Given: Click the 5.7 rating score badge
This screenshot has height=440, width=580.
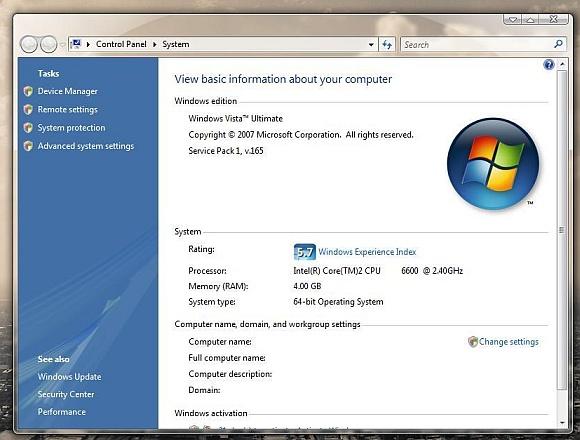Looking at the screenshot, I should 305,252.
